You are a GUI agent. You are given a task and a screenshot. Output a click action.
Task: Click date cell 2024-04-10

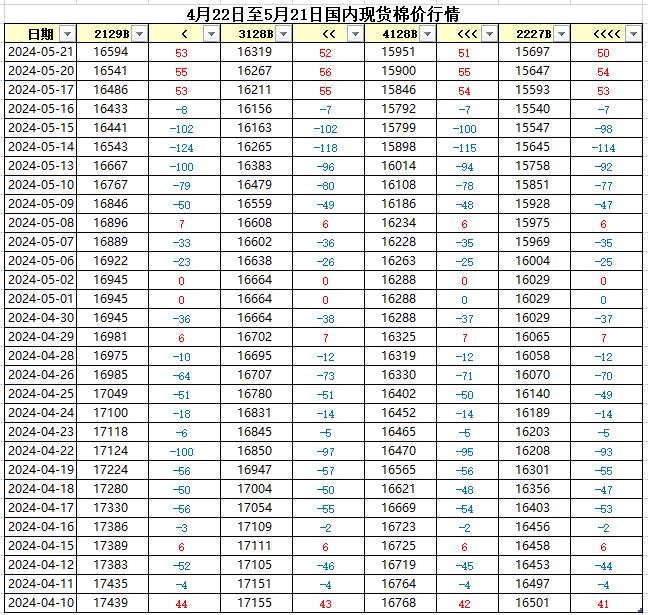pyautogui.click(x=40, y=603)
